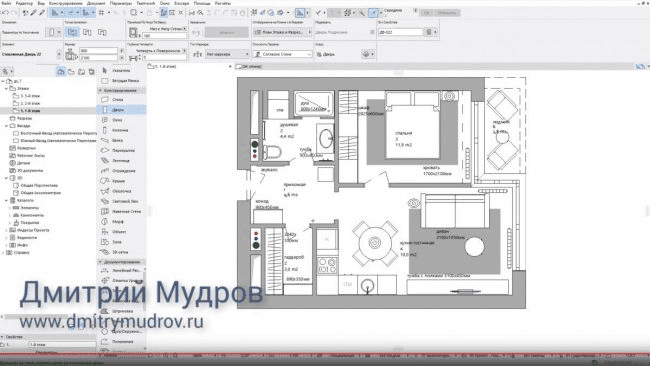Toggle second door anchor point option
This screenshot has width=650, height=366.
click(87, 32)
